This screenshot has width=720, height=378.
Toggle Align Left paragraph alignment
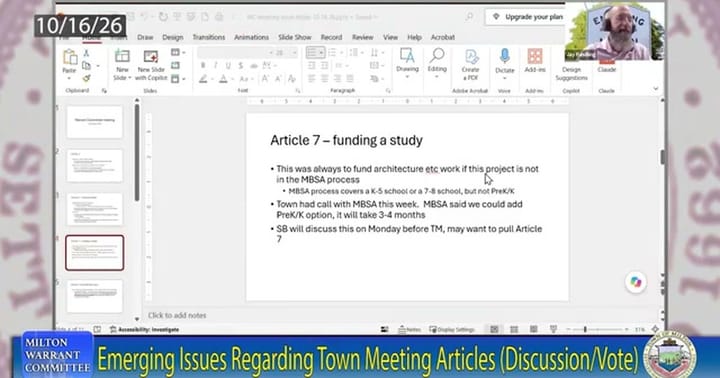pyautogui.click(x=312, y=79)
